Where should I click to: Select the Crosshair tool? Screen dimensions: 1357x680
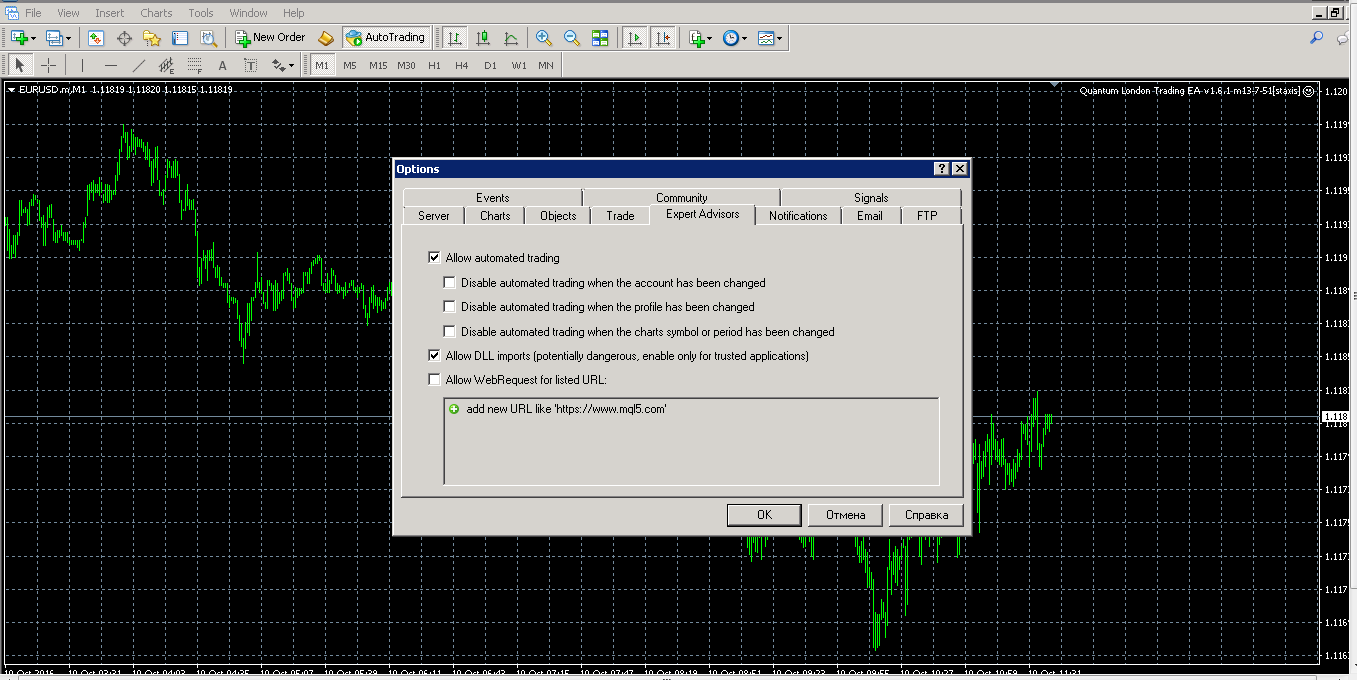pyautogui.click(x=49, y=66)
